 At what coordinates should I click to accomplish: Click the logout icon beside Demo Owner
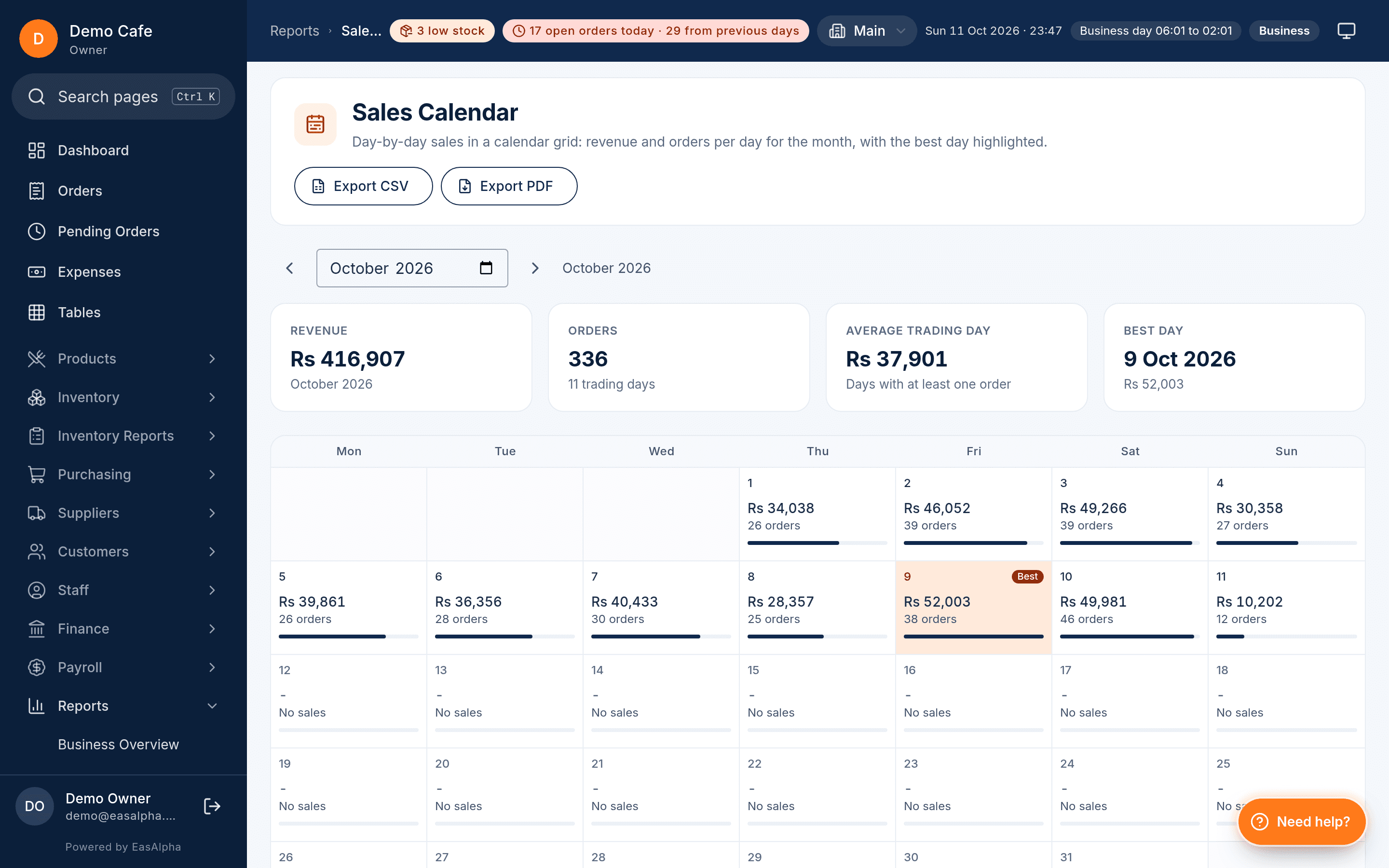point(212,806)
